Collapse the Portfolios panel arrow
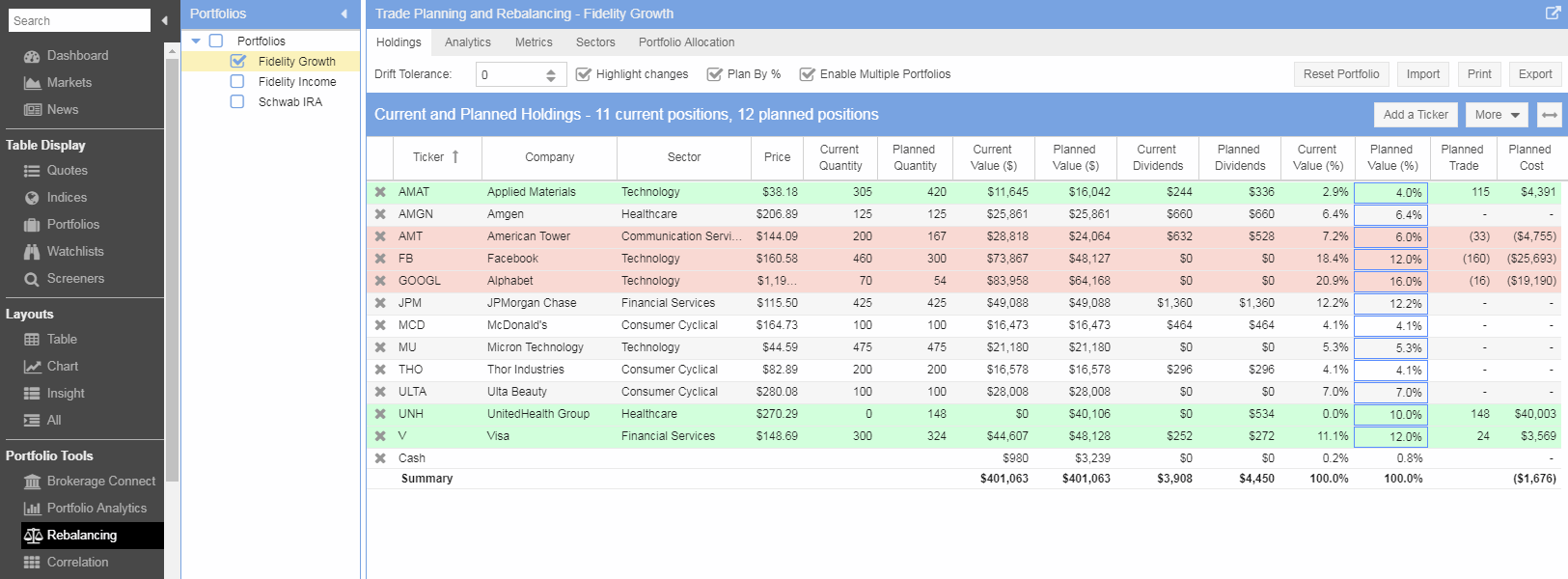Screen dimensions: 1568x579 (344, 14)
